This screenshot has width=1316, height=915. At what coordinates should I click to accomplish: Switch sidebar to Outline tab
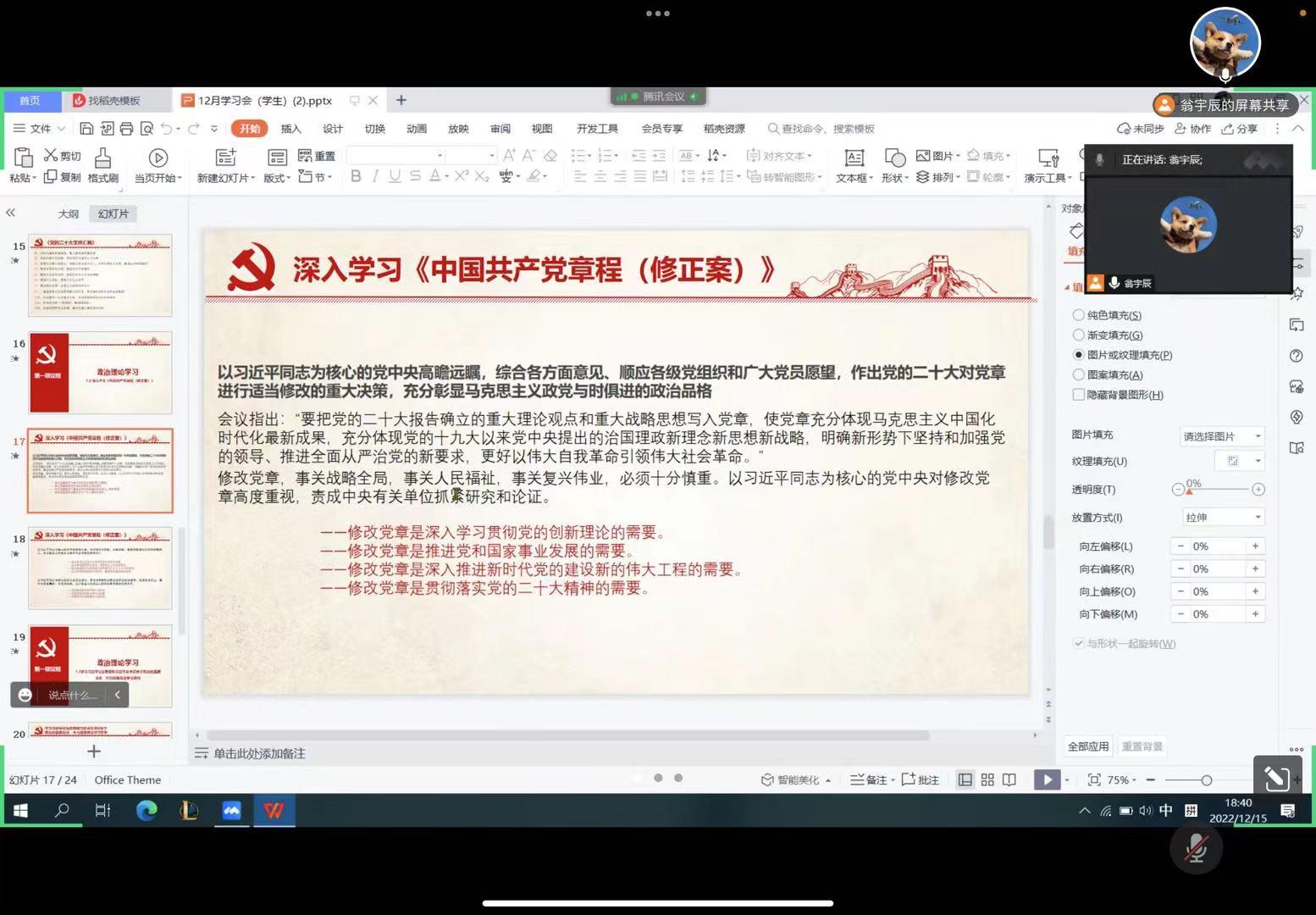point(69,213)
